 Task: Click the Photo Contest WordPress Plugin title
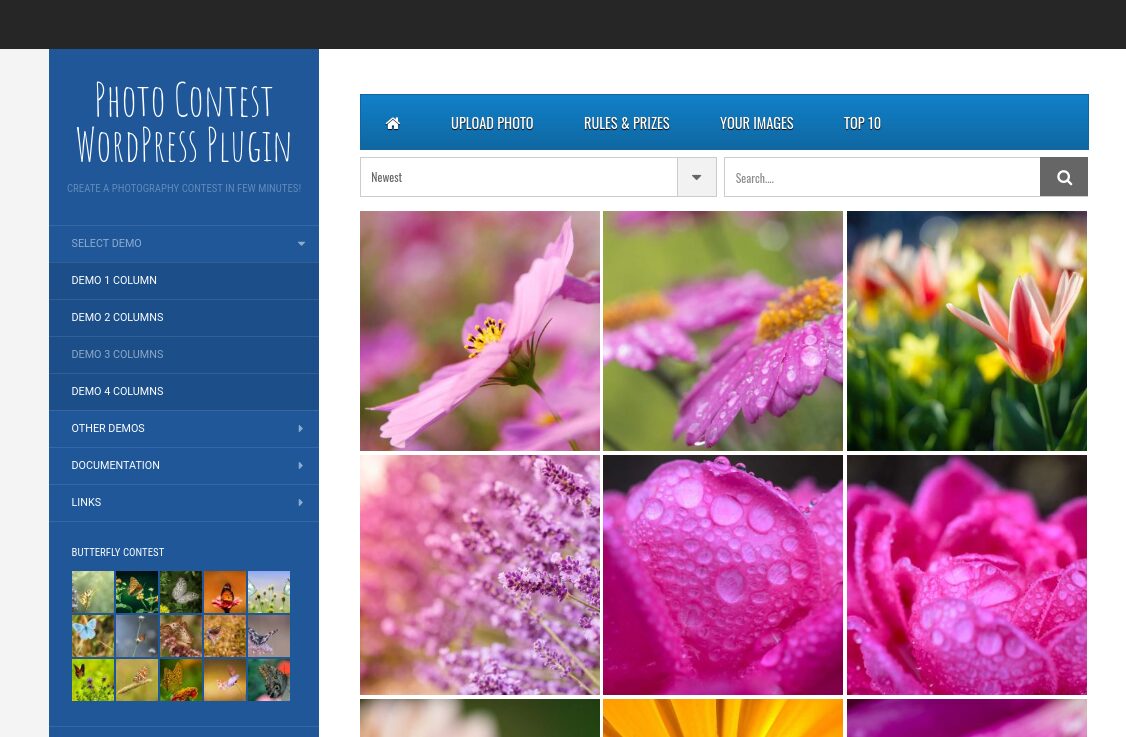pyautogui.click(x=184, y=122)
